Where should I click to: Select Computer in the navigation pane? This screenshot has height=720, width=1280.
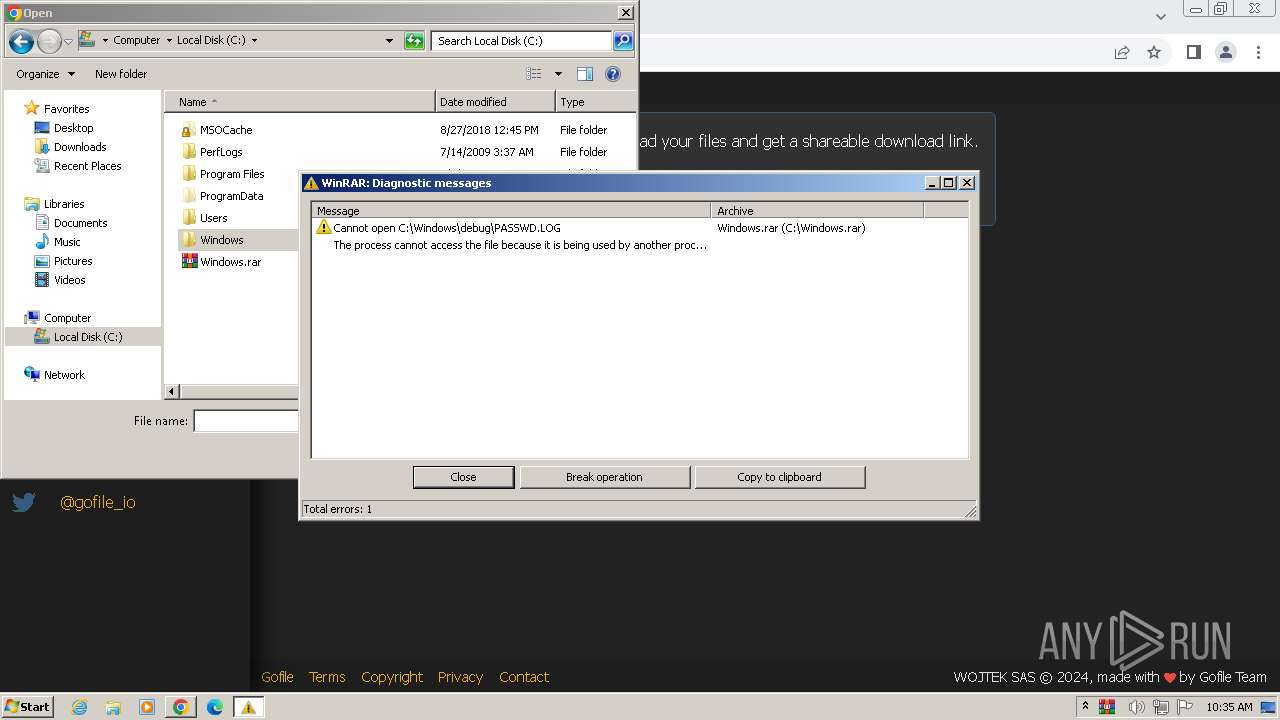coord(67,318)
